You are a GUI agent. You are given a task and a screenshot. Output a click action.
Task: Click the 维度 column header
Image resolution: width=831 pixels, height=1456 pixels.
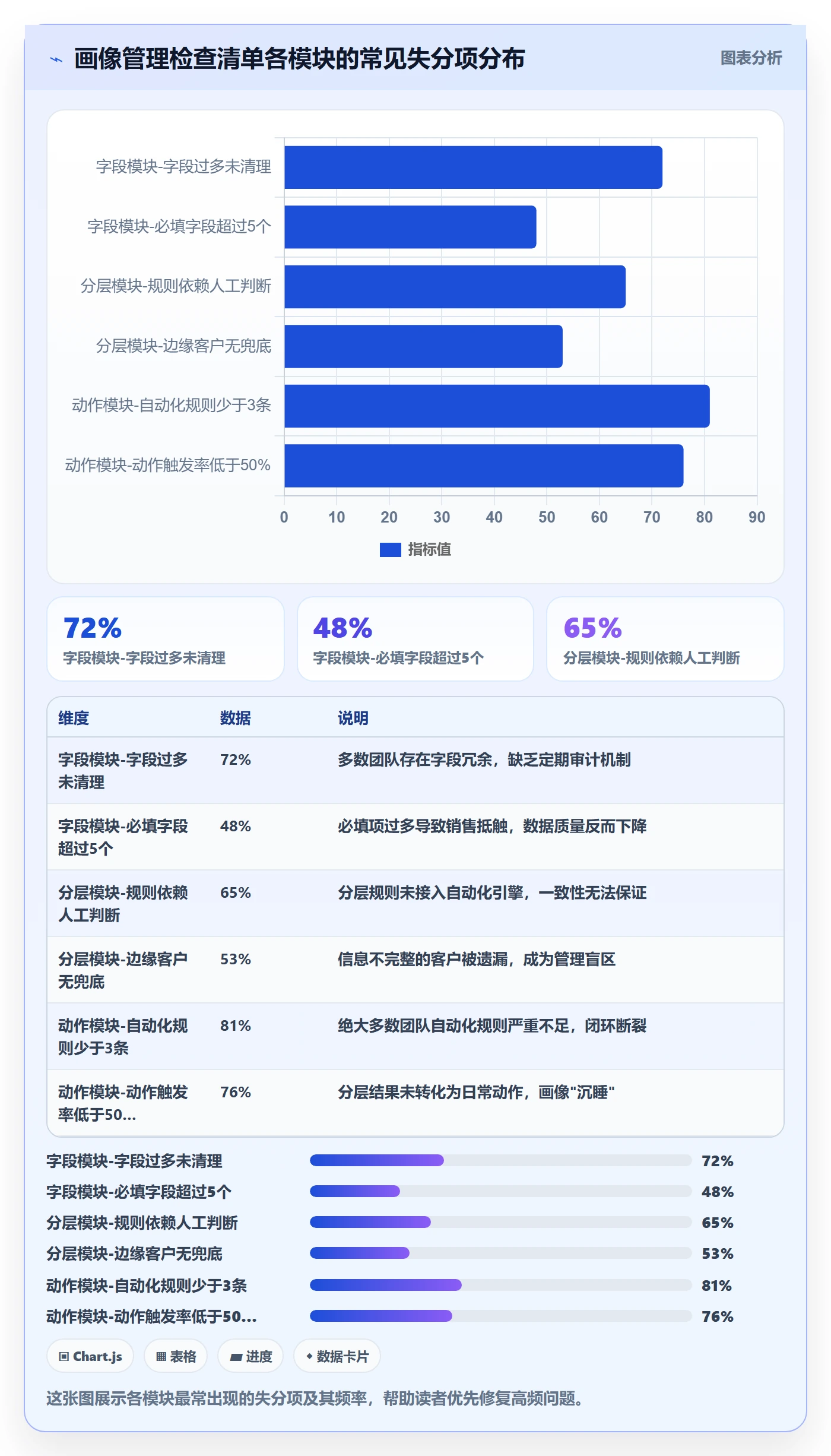pos(74,718)
